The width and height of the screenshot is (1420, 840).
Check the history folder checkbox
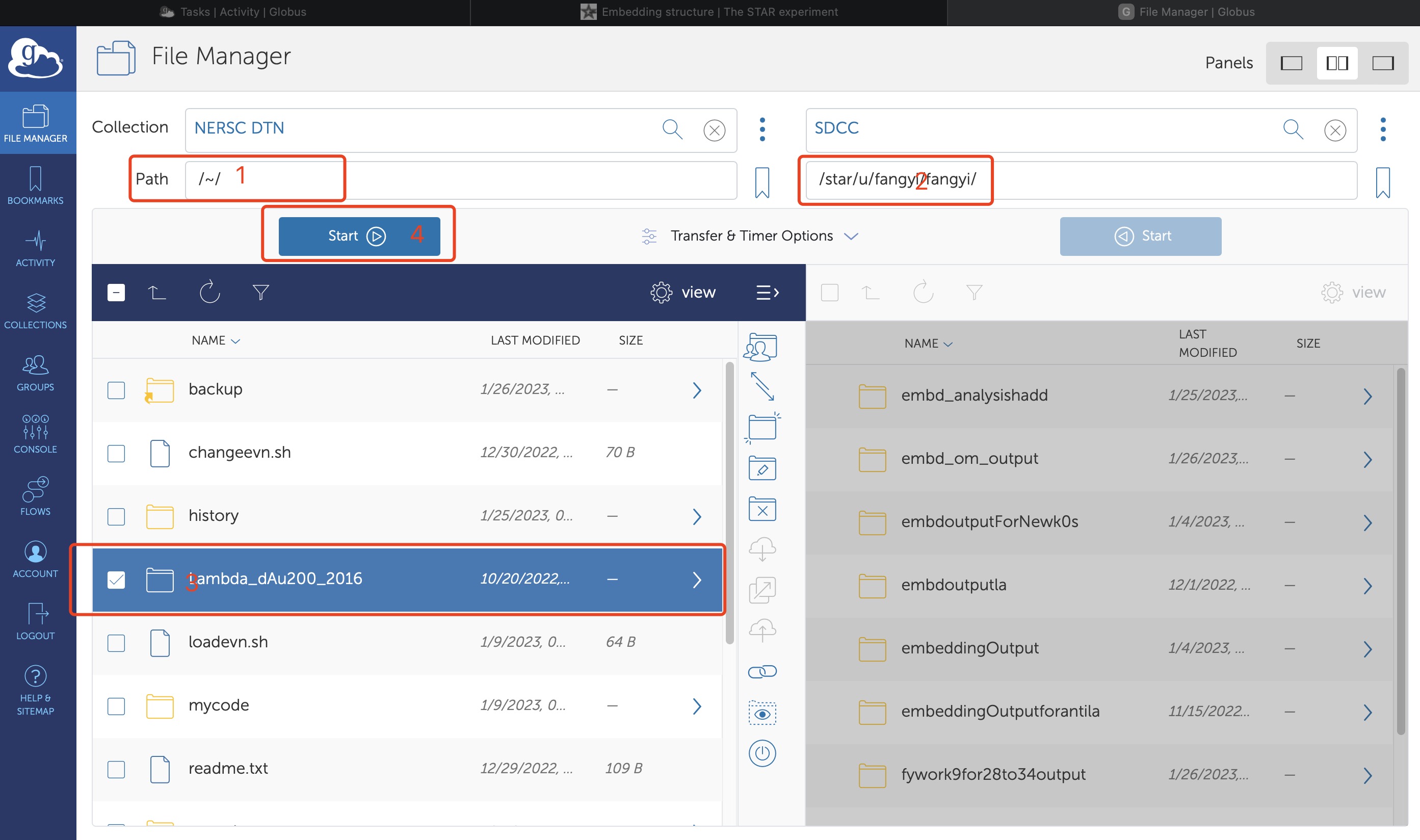(x=116, y=516)
